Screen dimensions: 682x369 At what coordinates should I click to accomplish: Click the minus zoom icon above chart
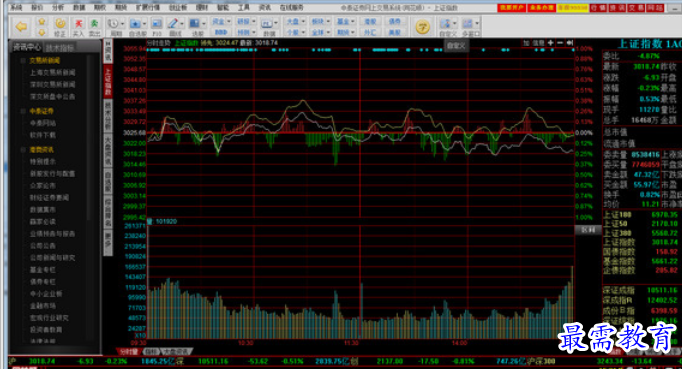click(x=560, y=43)
